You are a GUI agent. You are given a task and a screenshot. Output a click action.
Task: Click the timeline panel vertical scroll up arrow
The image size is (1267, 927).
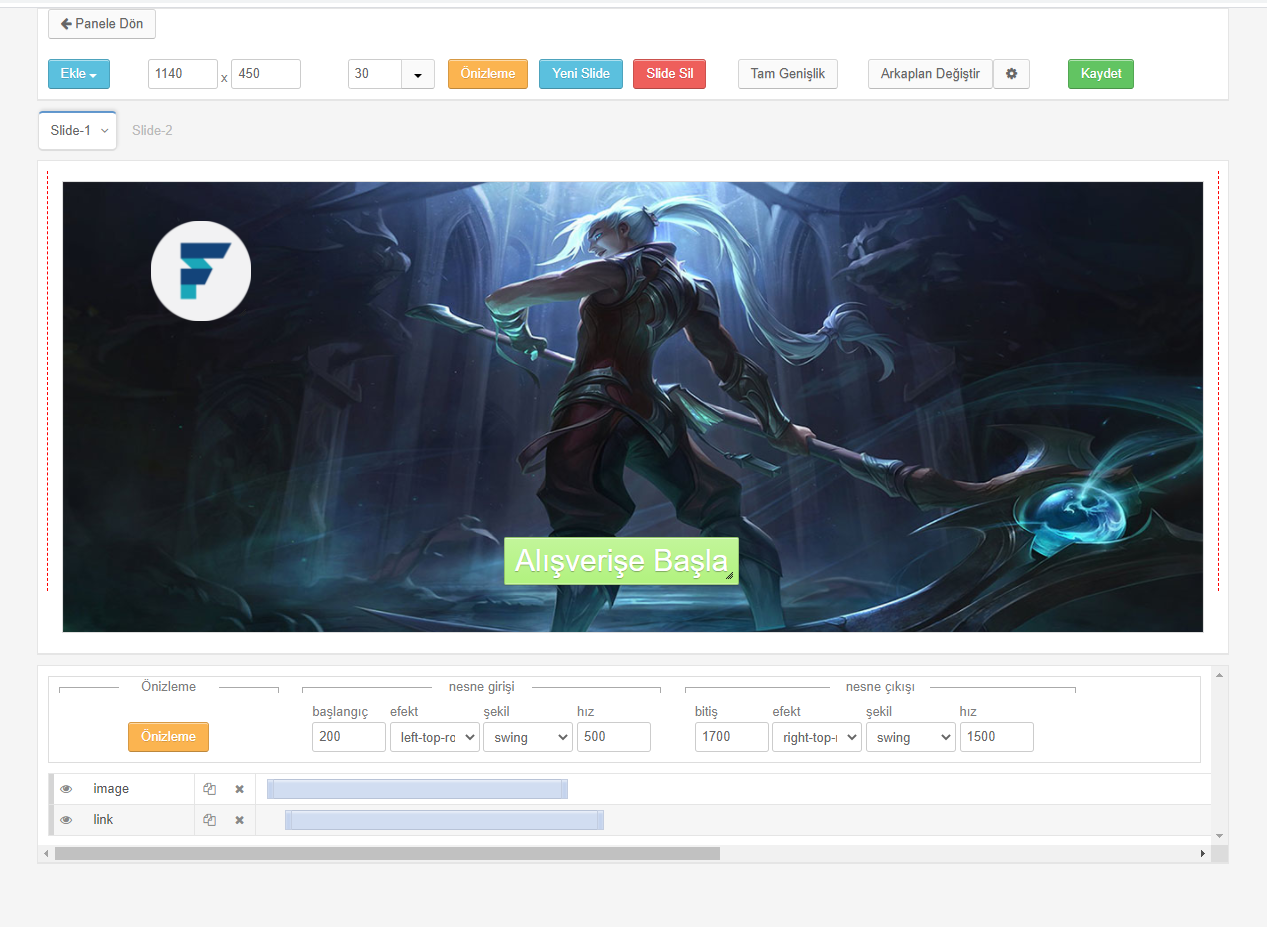pos(1219,675)
